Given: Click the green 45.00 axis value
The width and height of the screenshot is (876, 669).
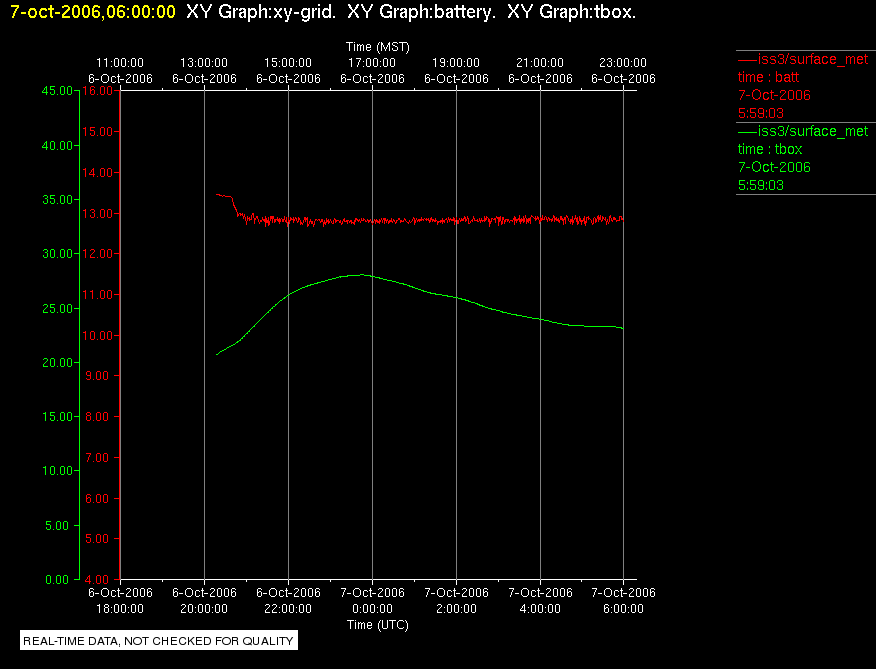Looking at the screenshot, I should [57, 91].
